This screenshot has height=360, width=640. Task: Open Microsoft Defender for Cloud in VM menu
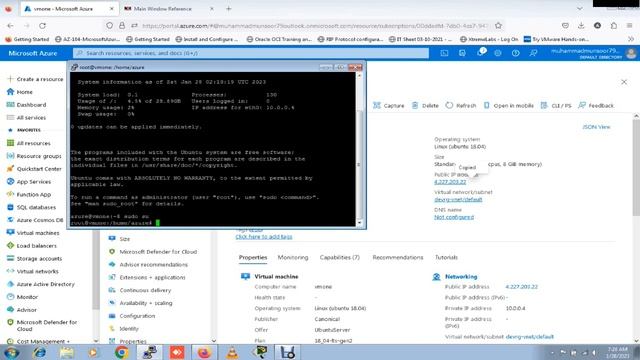click(x=153, y=252)
